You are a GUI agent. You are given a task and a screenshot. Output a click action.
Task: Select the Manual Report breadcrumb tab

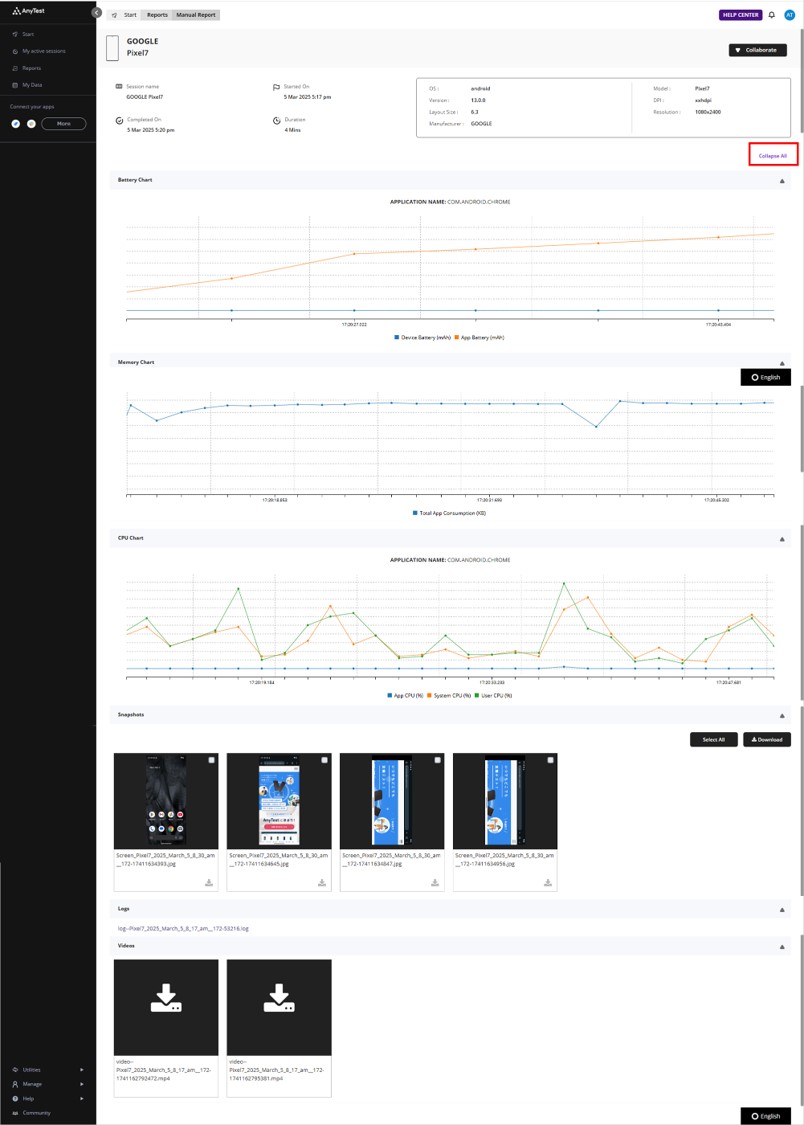[196, 15]
